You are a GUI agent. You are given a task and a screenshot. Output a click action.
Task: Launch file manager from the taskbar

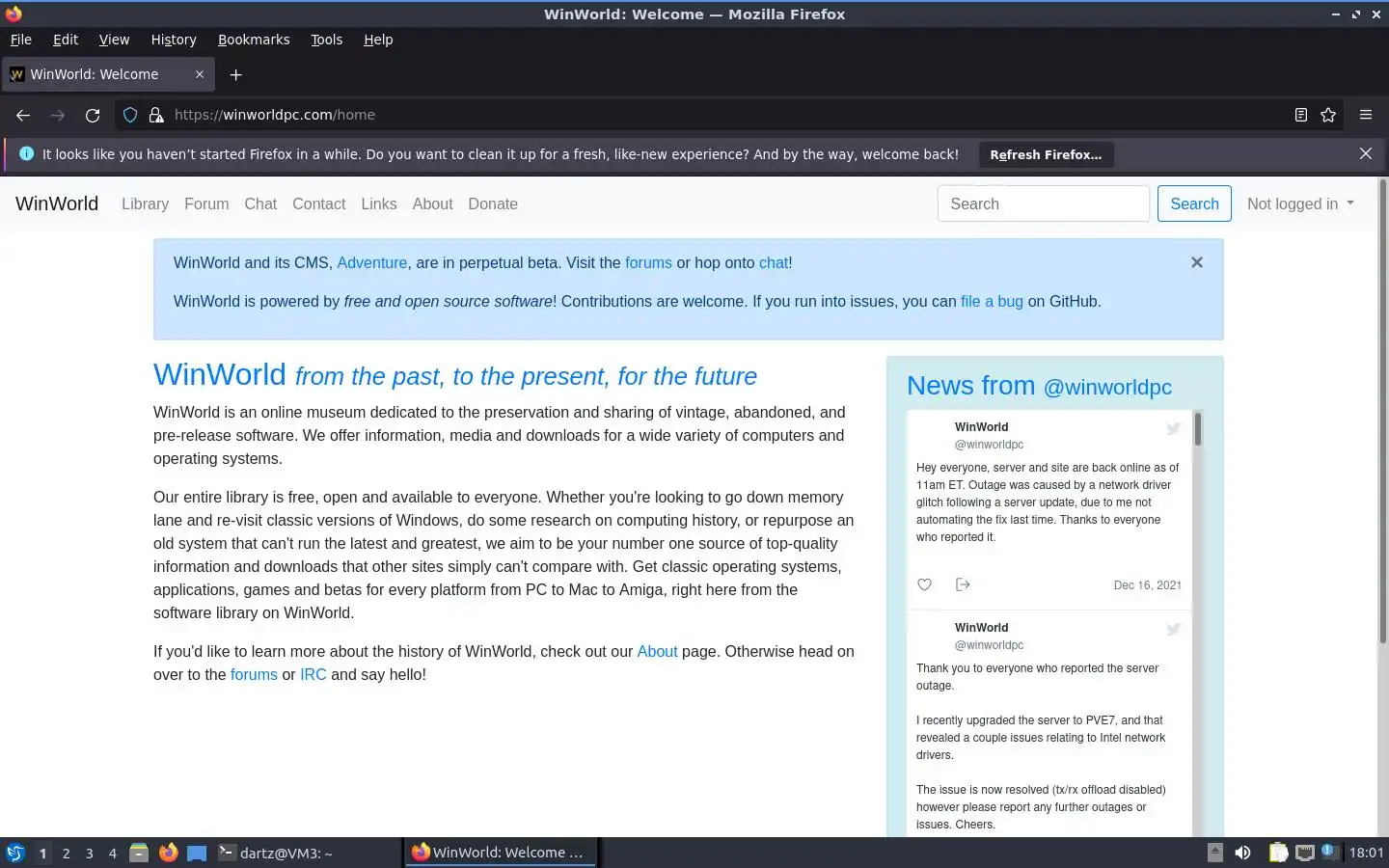[139, 853]
